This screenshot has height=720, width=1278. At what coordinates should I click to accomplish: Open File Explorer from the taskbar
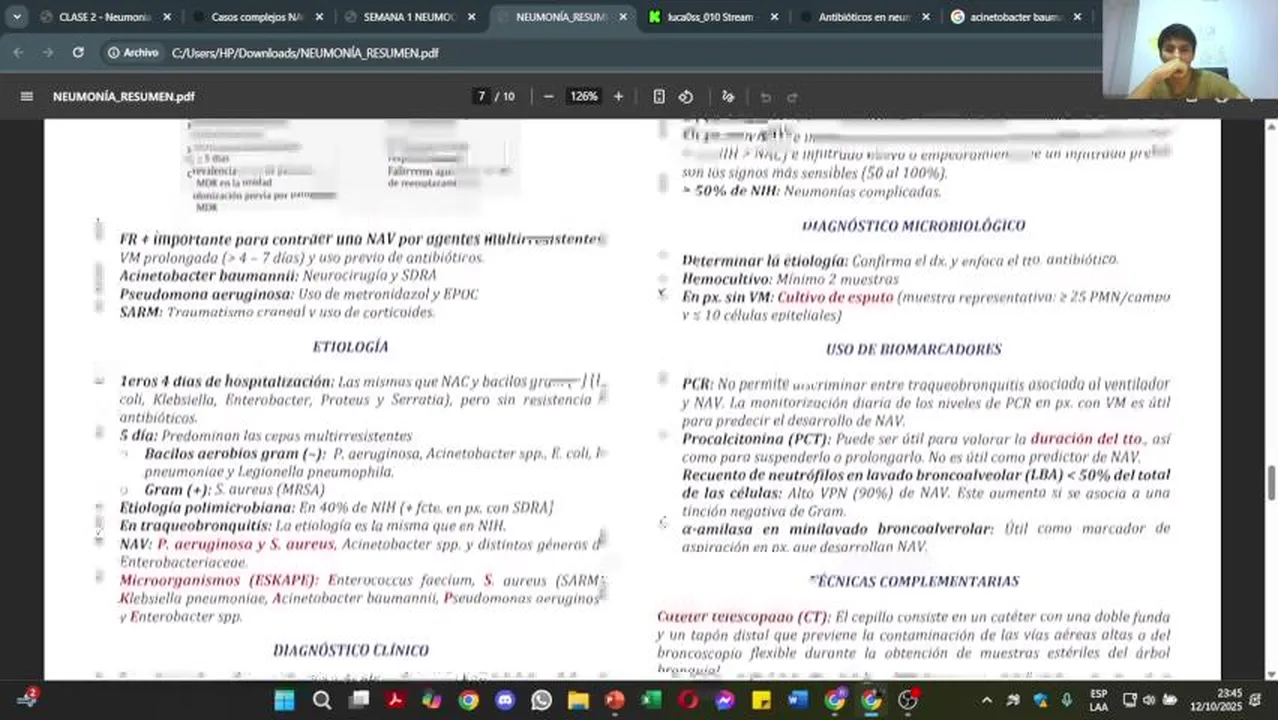pyautogui.click(x=578, y=700)
